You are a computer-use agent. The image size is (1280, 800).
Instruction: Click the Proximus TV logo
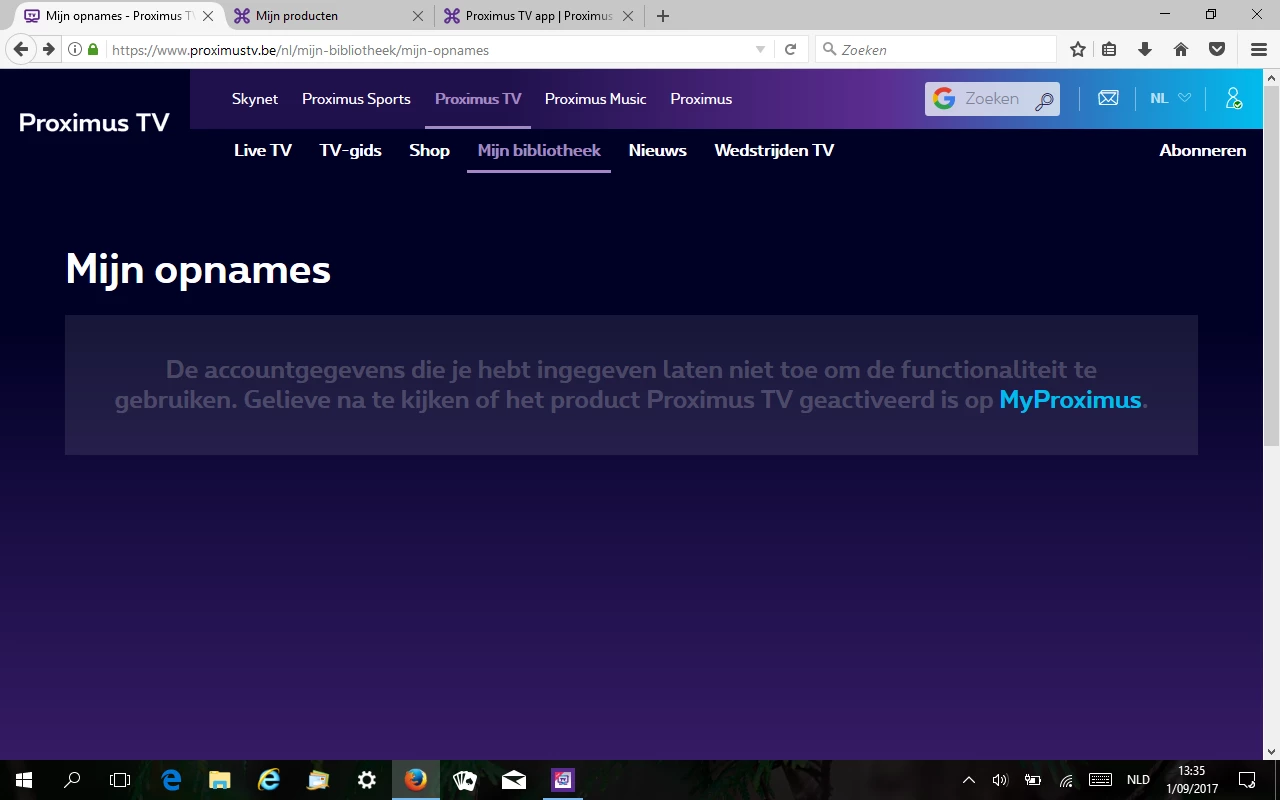coord(94,122)
